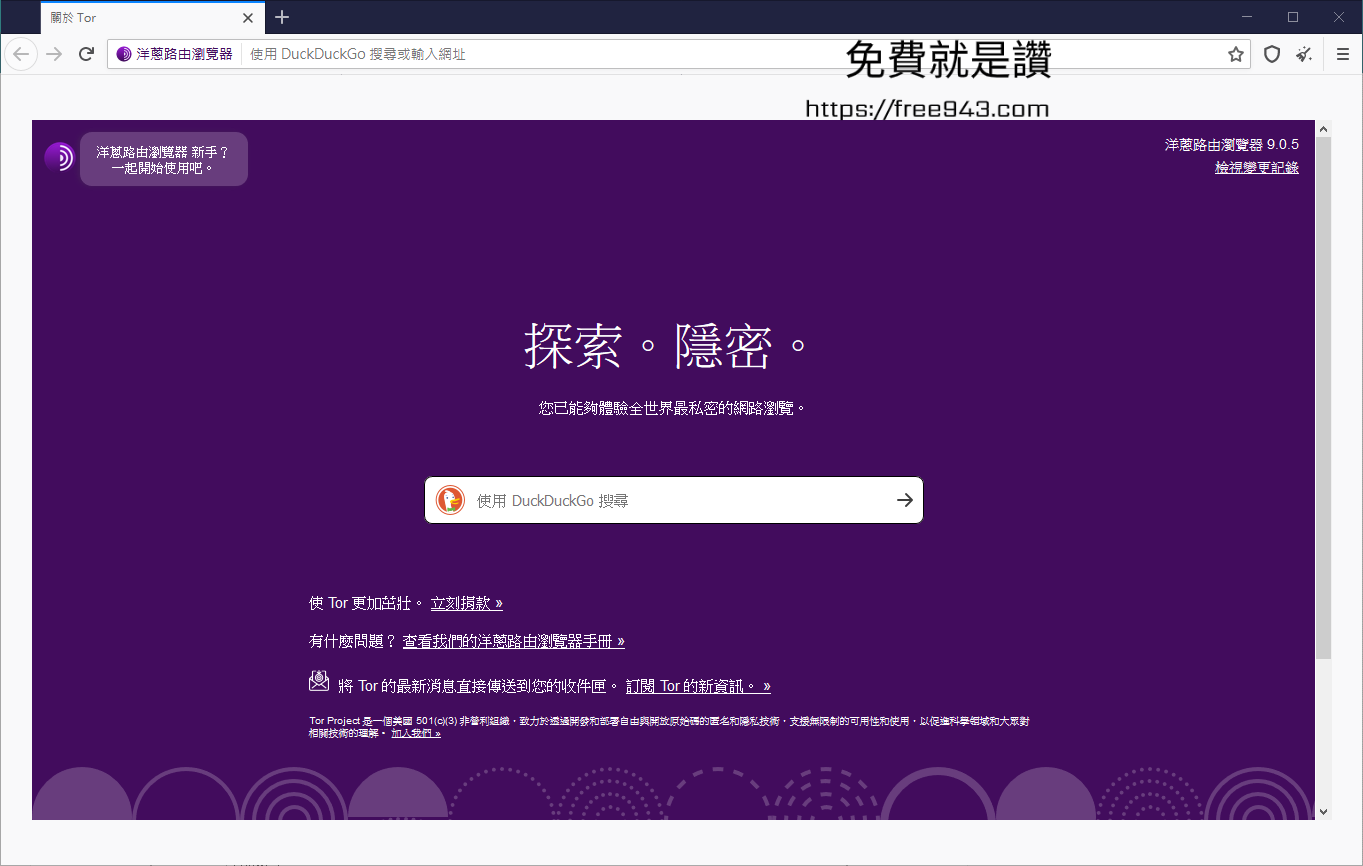This screenshot has height=866, width=1363.
Task: Bookmark this page with the star icon
Action: [x=1236, y=54]
